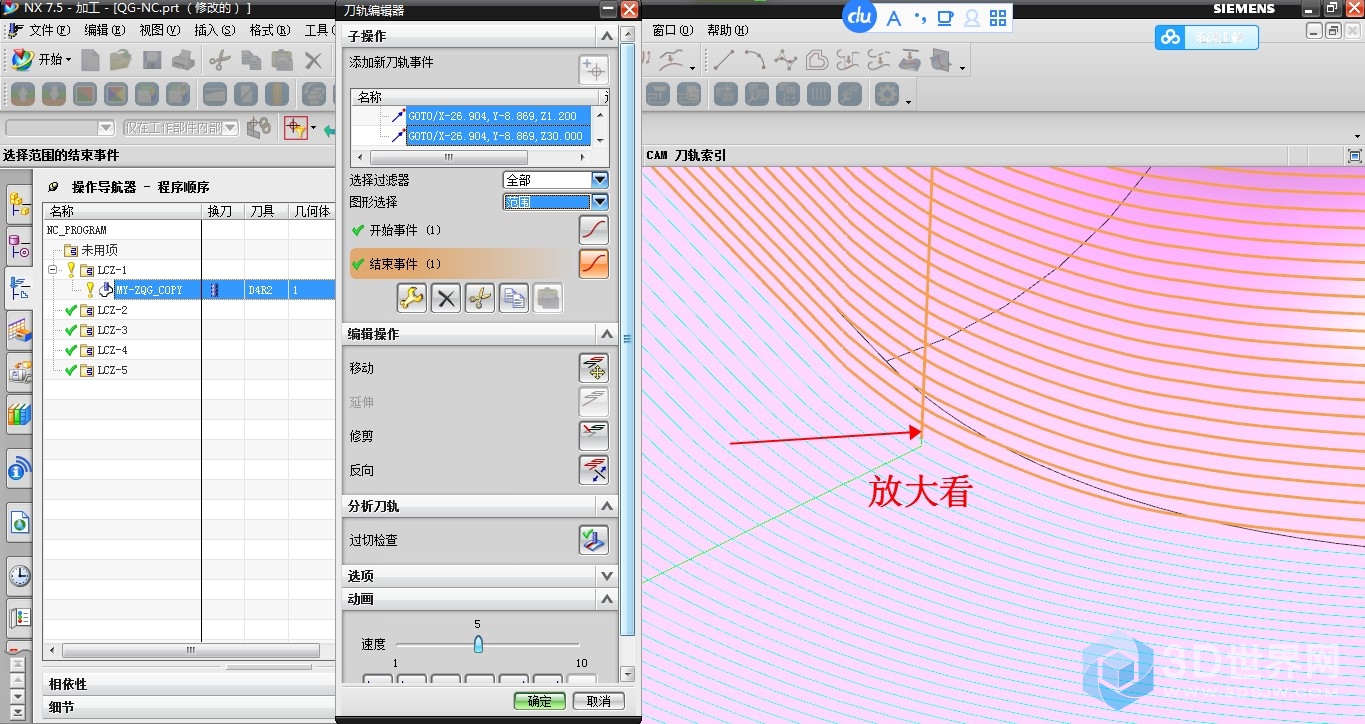Viewport: 1365px width, 724px height.
Task: Click the scissors cut icon in tool path editor
Action: point(480,298)
